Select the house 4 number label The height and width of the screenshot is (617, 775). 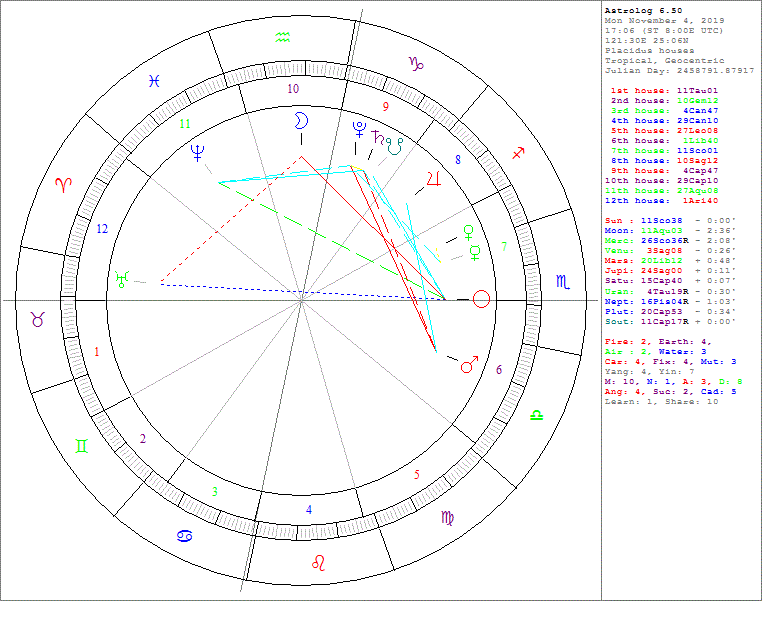(x=309, y=510)
